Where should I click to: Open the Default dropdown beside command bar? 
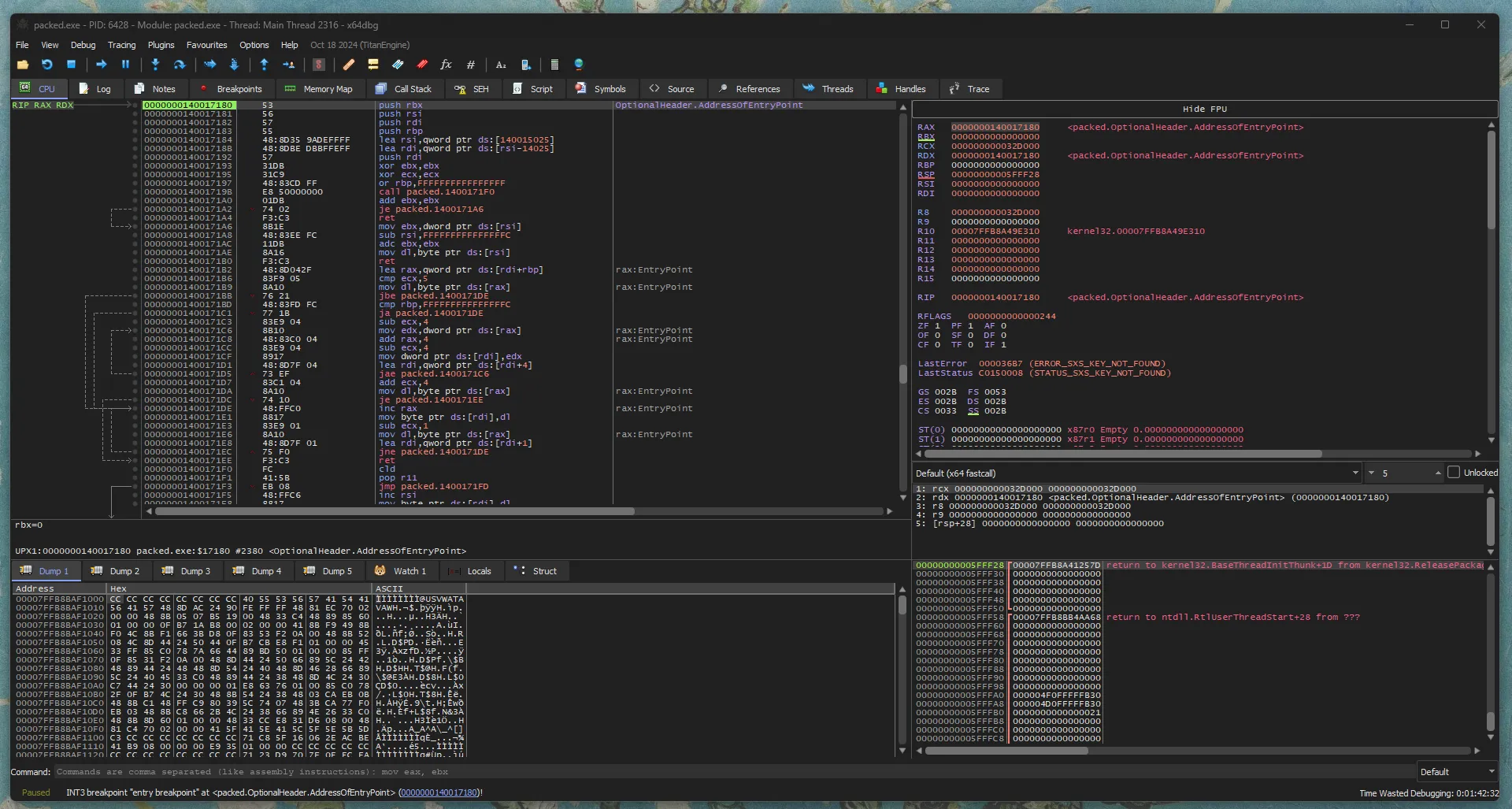pos(1457,772)
